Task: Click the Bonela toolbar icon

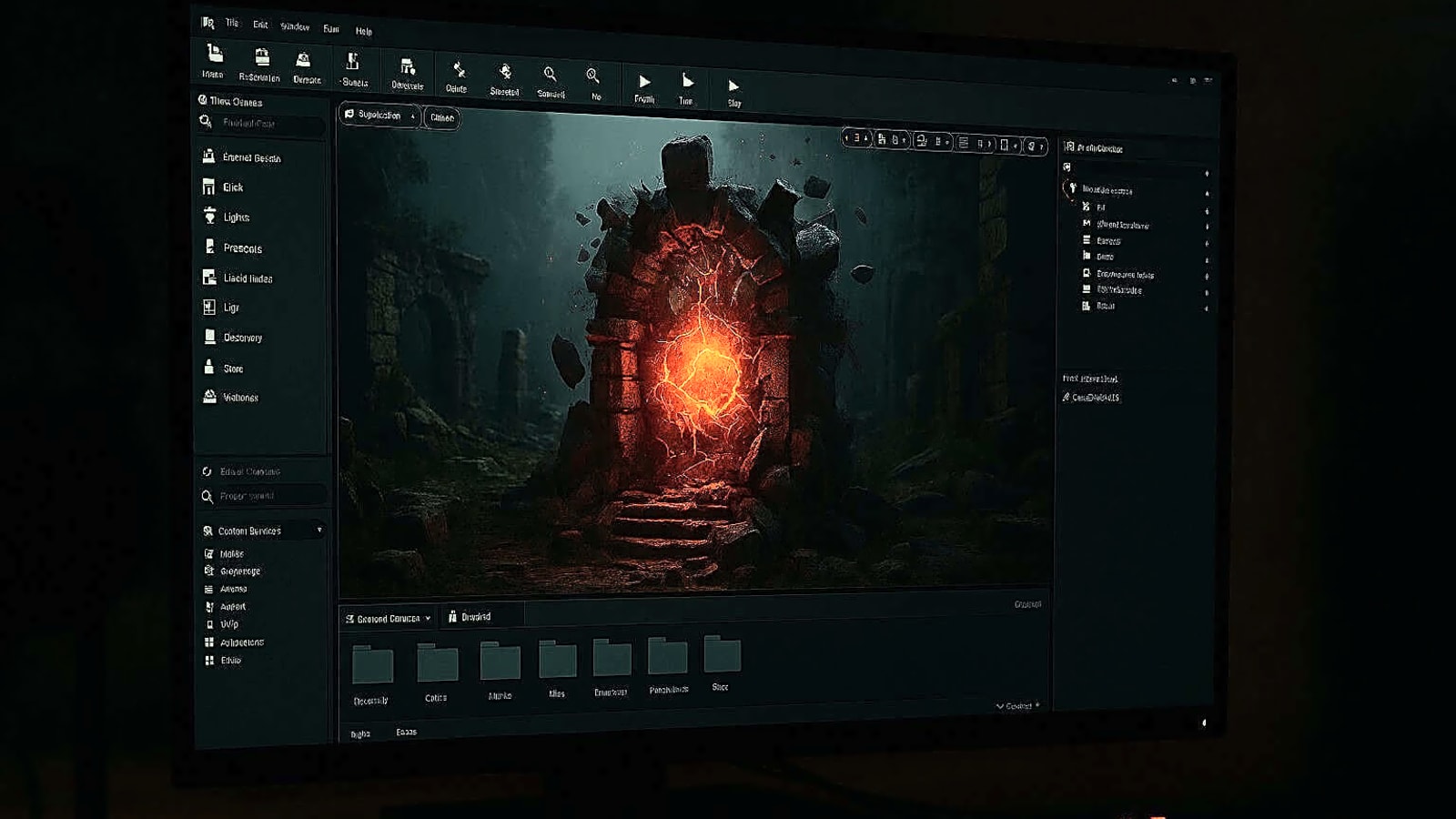Action: click(x=353, y=70)
